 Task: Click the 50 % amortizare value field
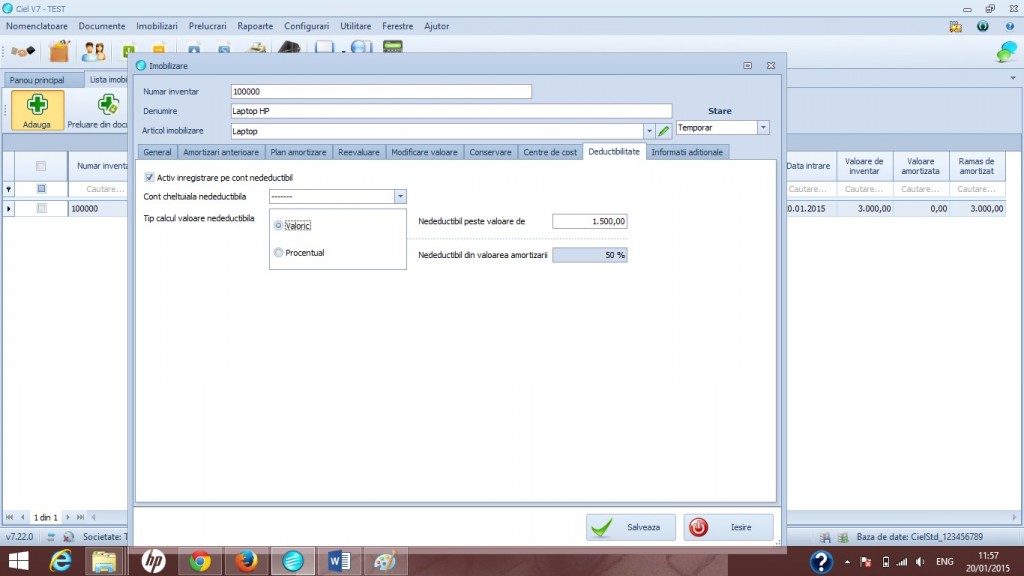(590, 255)
